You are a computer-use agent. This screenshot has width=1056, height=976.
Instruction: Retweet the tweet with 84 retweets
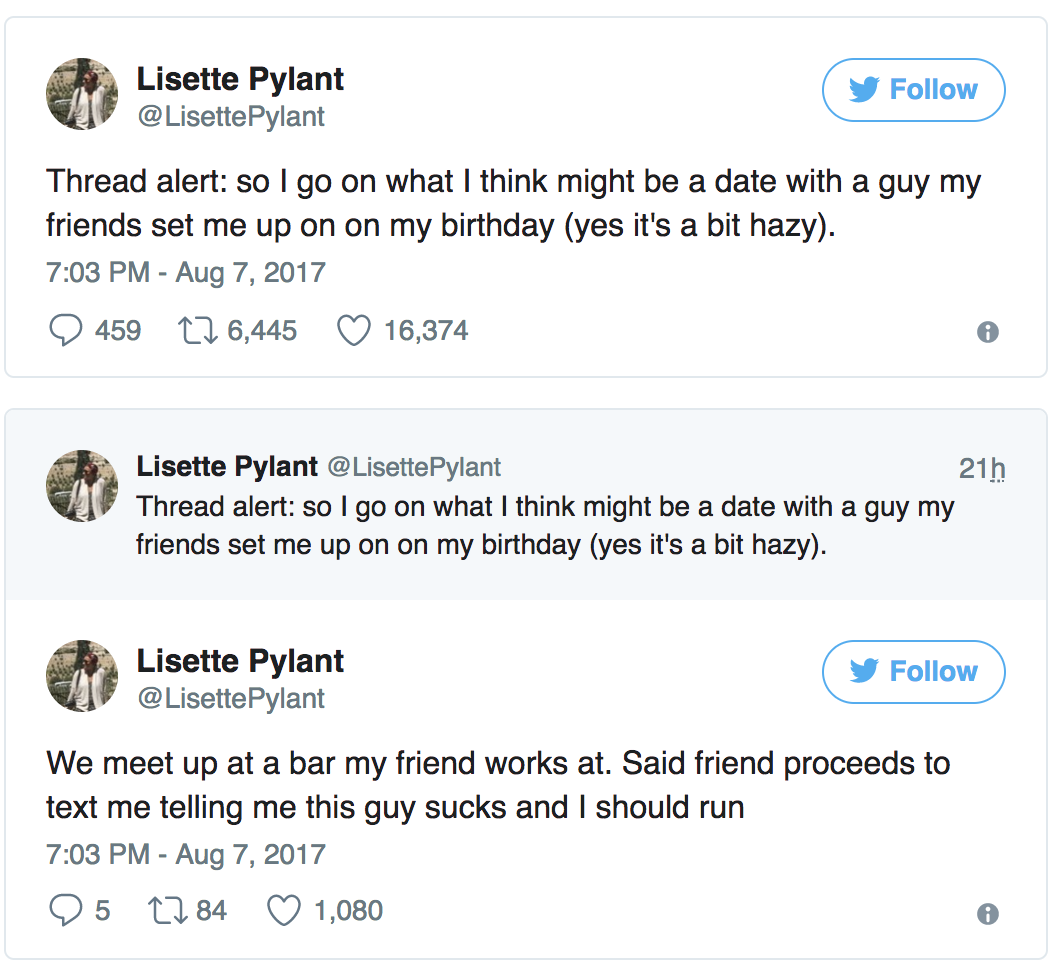click(x=168, y=911)
